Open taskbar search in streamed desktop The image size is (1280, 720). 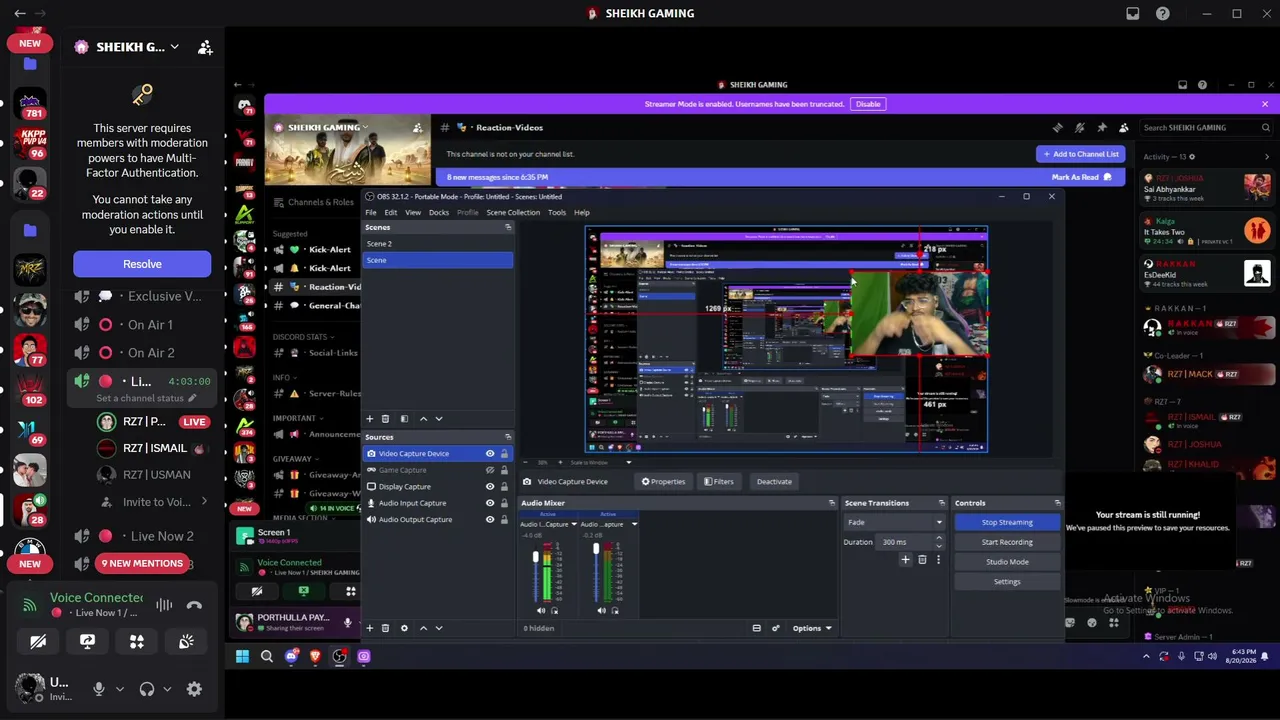(267, 656)
